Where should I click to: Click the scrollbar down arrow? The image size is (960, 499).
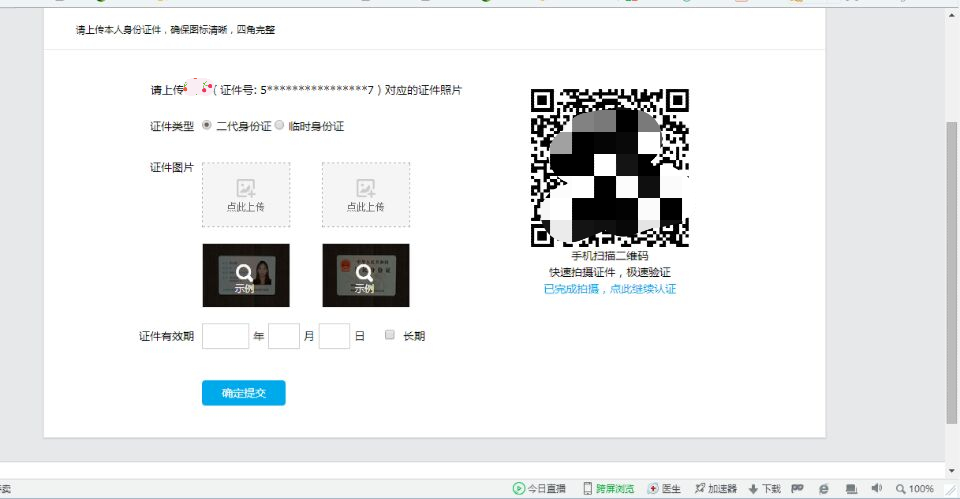(x=951, y=471)
